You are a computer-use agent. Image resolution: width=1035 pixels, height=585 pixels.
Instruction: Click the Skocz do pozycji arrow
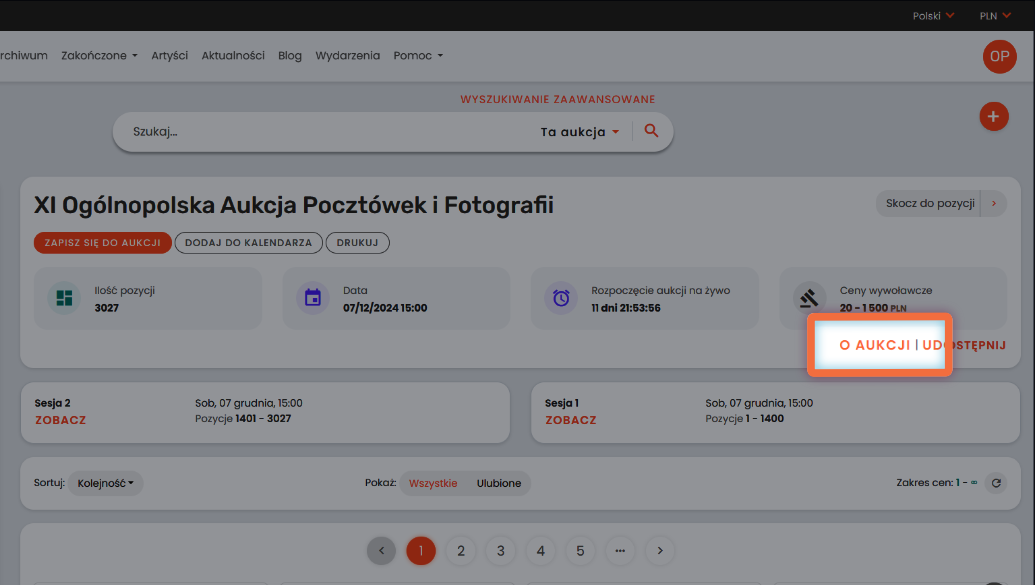(993, 203)
